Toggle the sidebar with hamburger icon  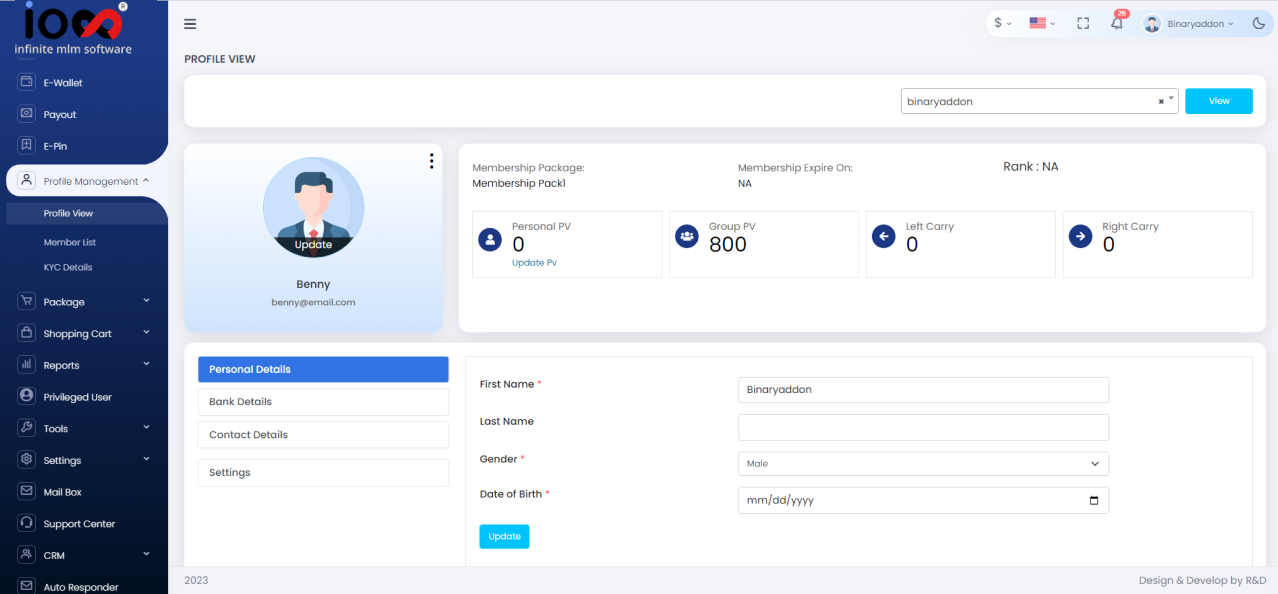[190, 23]
